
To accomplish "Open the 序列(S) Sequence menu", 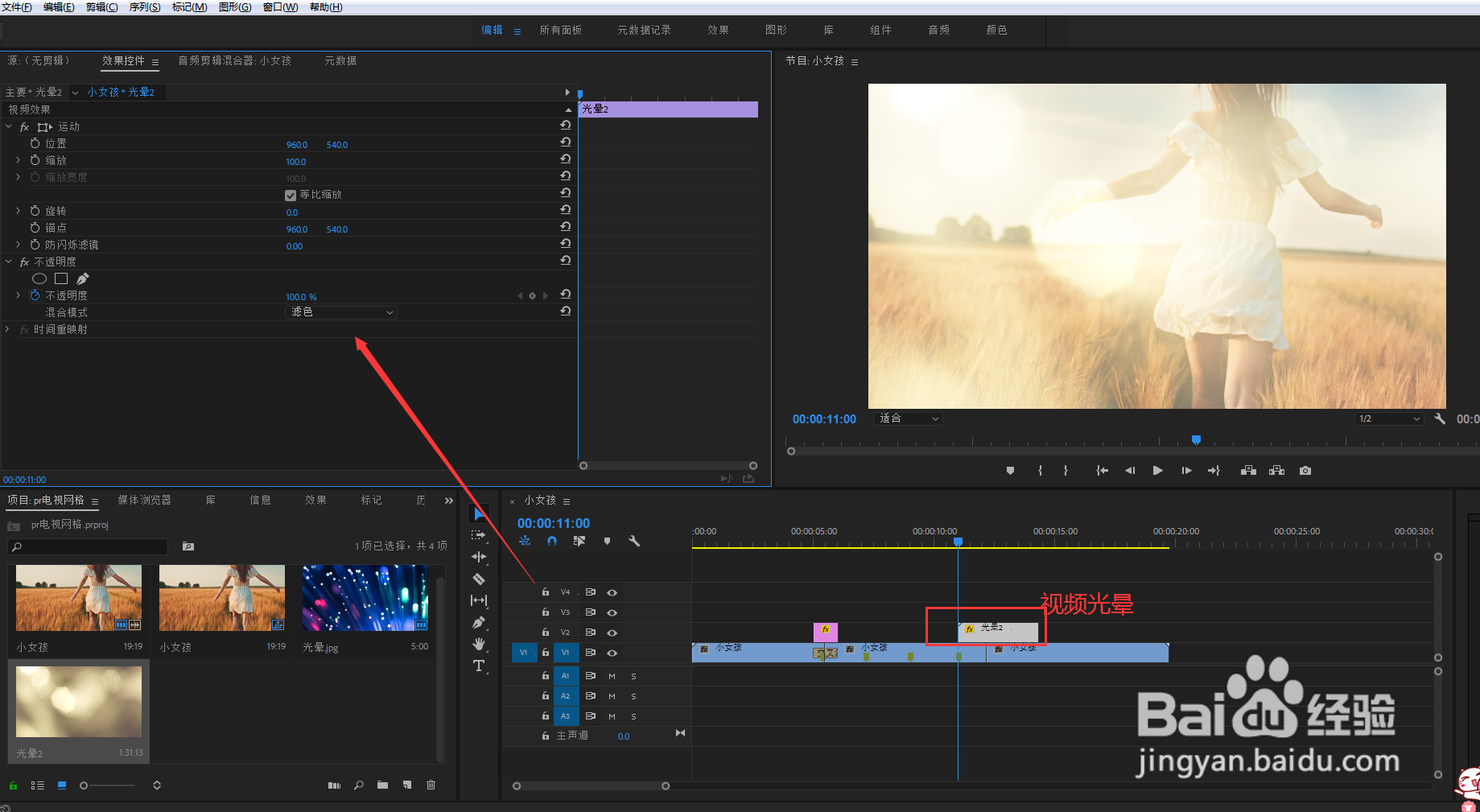I will pyautogui.click(x=145, y=7).
